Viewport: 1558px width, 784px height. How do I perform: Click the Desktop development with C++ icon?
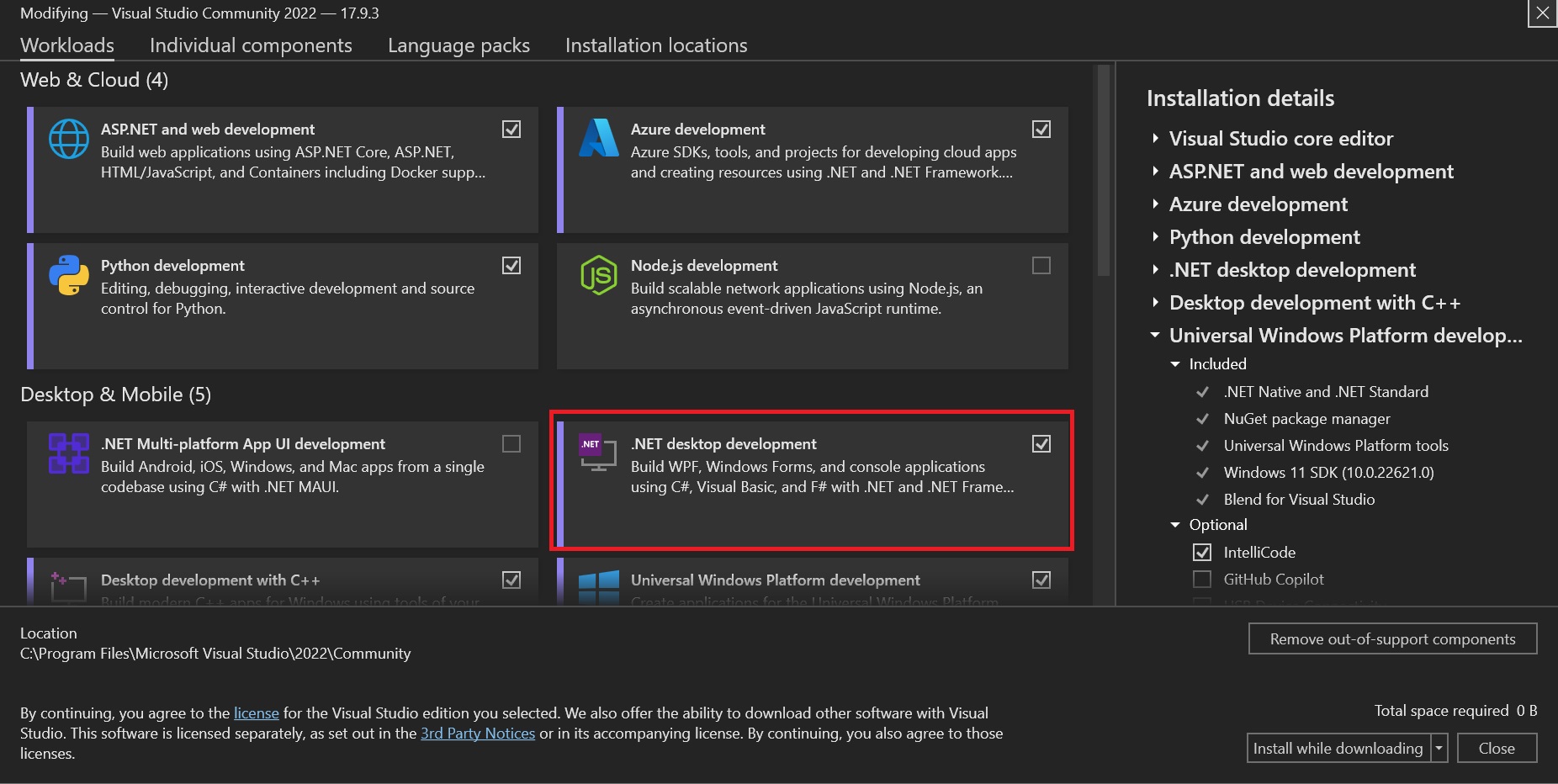[x=69, y=586]
